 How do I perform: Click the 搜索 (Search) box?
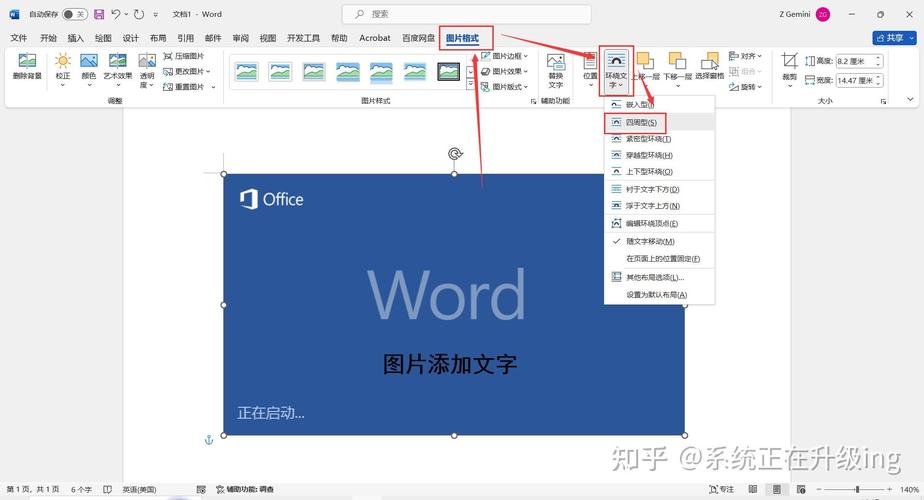(467, 14)
